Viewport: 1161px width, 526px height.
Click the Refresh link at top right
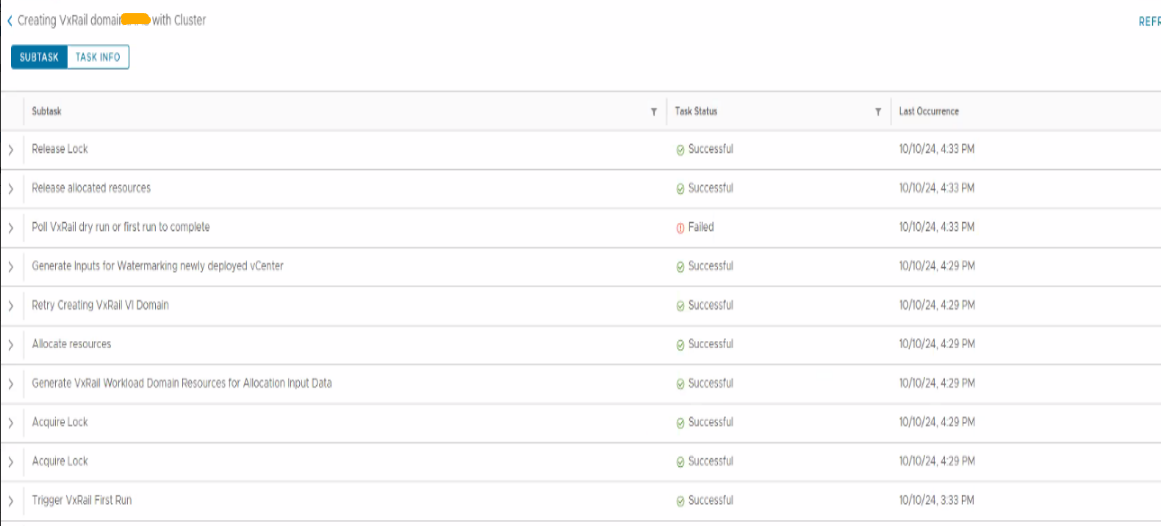(x=1149, y=22)
